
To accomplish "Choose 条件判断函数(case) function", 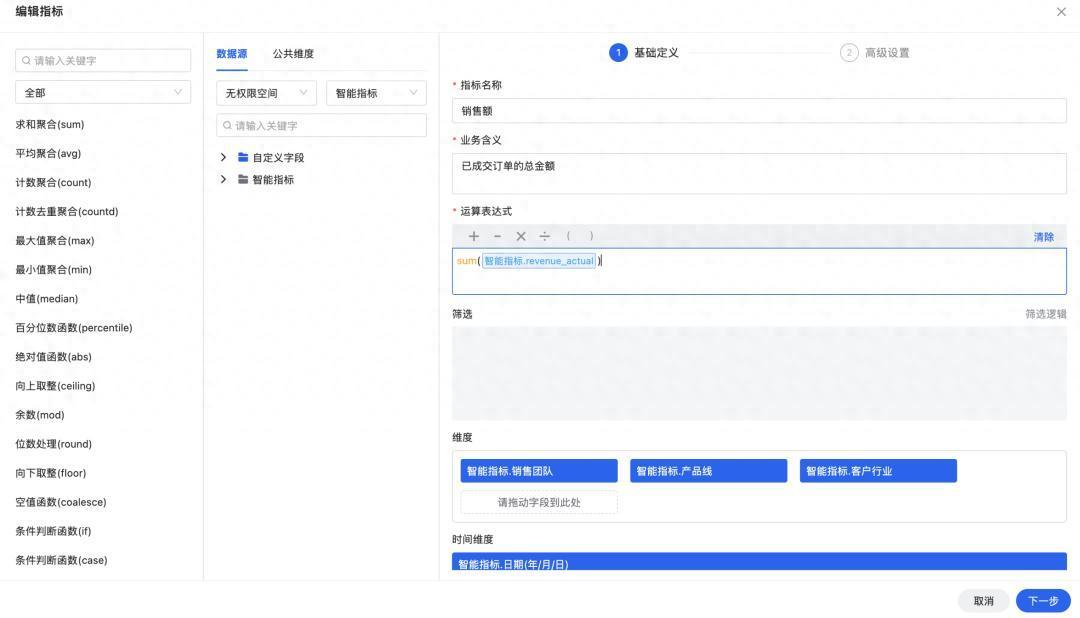I will click(61, 560).
